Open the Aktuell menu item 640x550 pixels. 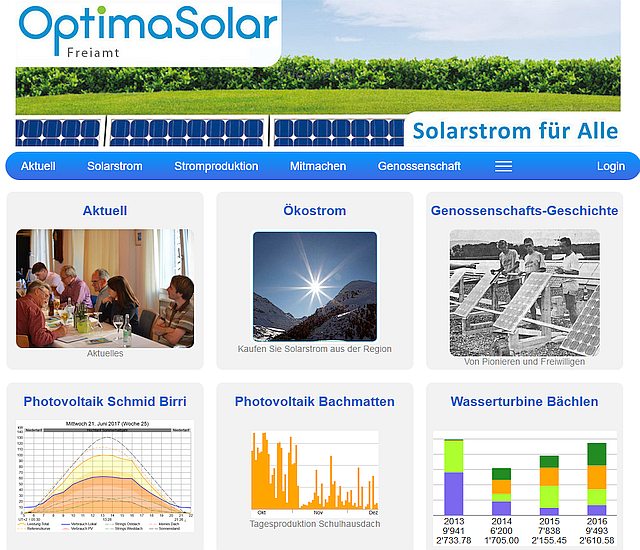(x=38, y=166)
